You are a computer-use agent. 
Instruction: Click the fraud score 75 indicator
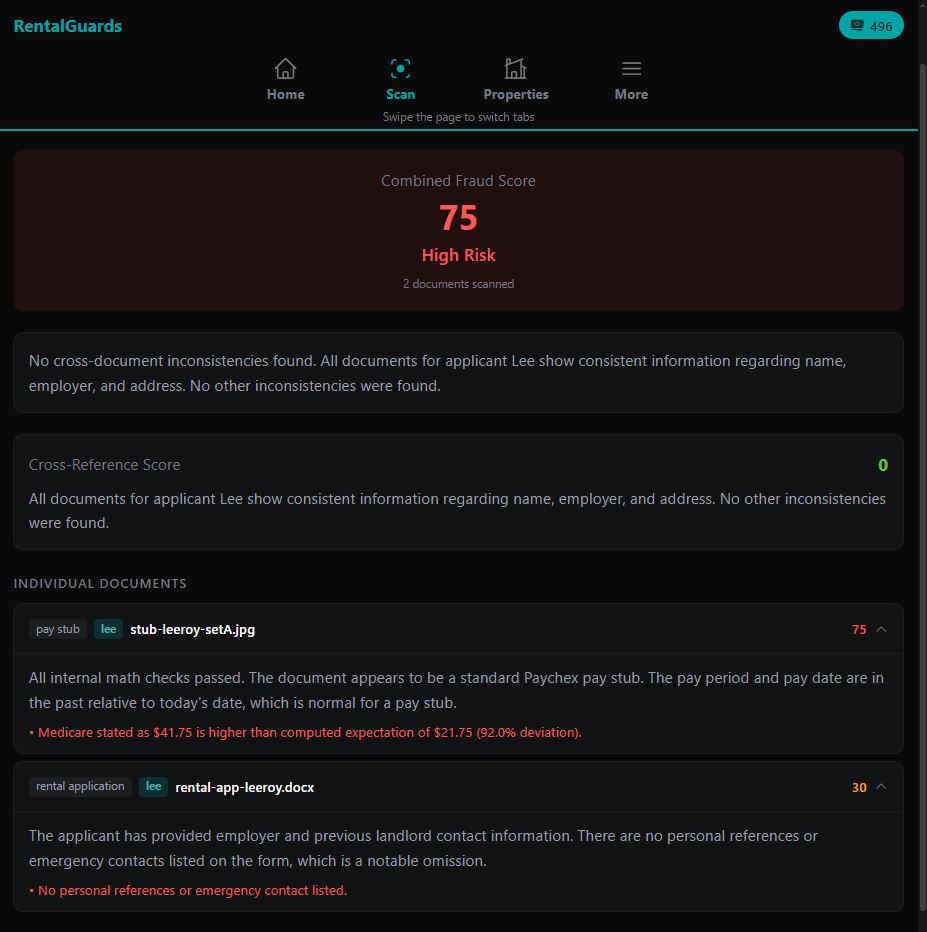click(x=458, y=216)
